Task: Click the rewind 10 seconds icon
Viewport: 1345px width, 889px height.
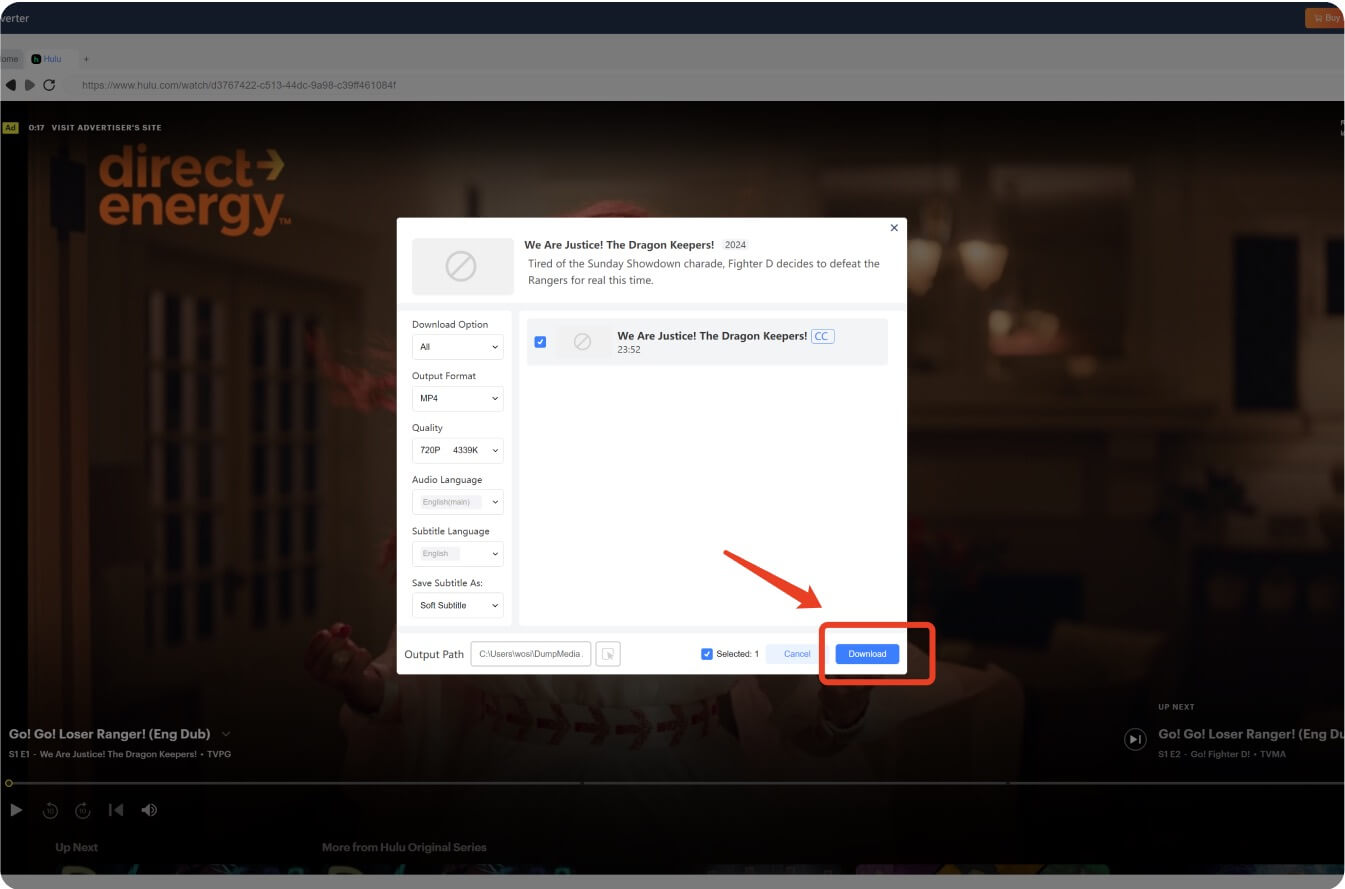Action: [50, 811]
